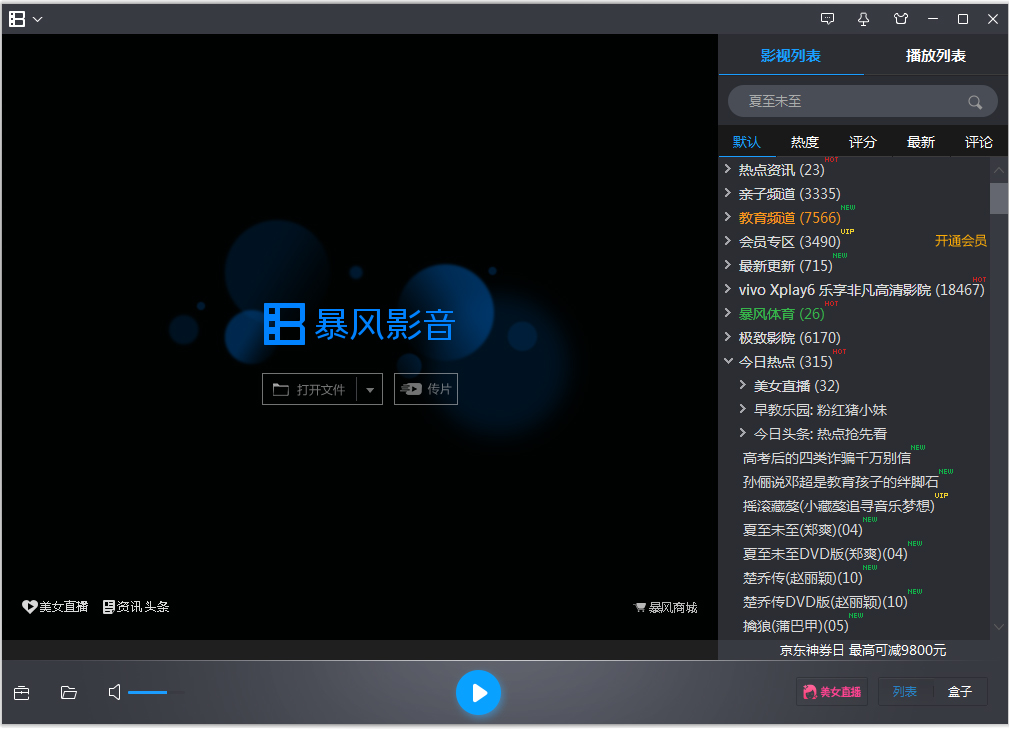This screenshot has height=729, width=1009.
Task: Click the VIP crown icon in the title bar
Action: click(x=900, y=18)
